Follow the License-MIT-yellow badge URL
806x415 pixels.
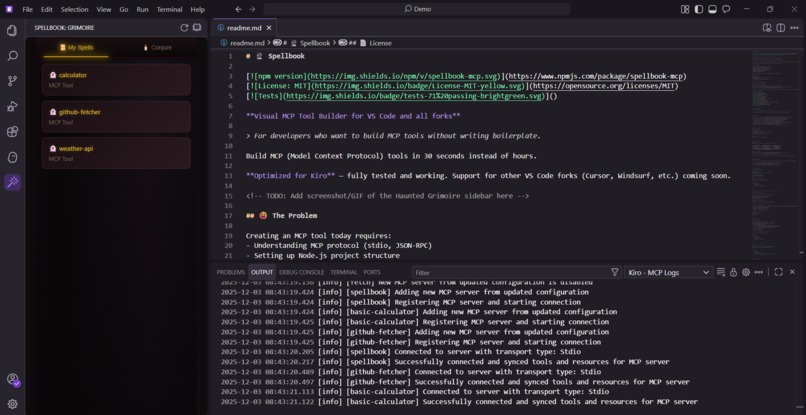418,86
